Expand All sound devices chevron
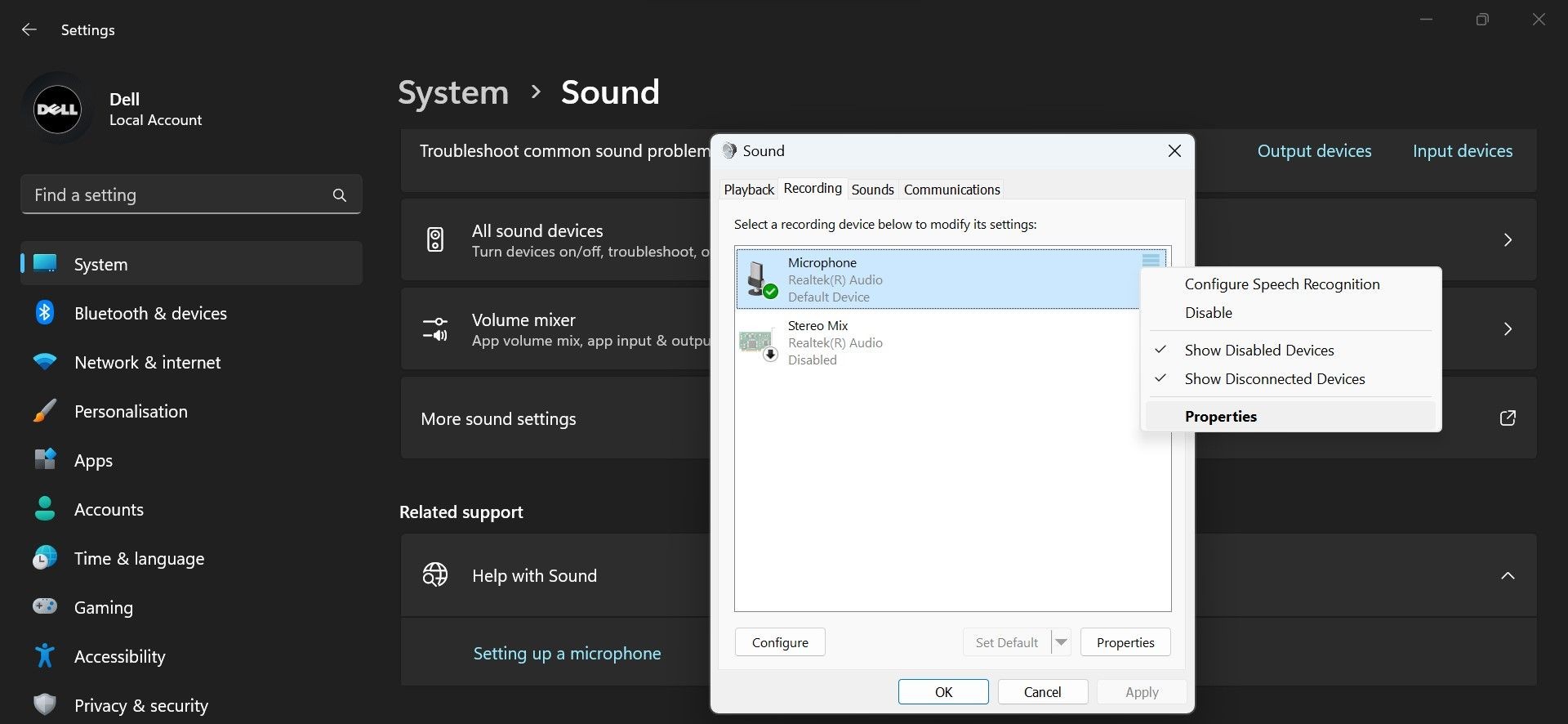Image resolution: width=1568 pixels, height=724 pixels. coord(1508,239)
